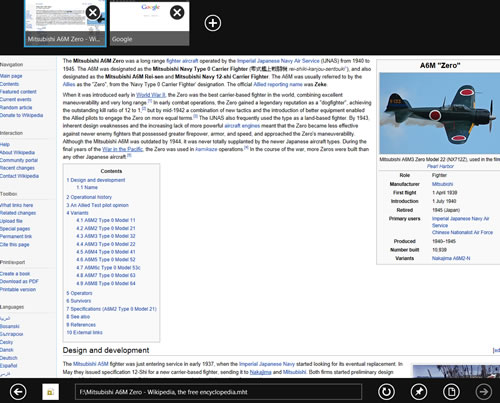Go to '4.9 A6M8 Type 0 Model 64'

[106, 283]
